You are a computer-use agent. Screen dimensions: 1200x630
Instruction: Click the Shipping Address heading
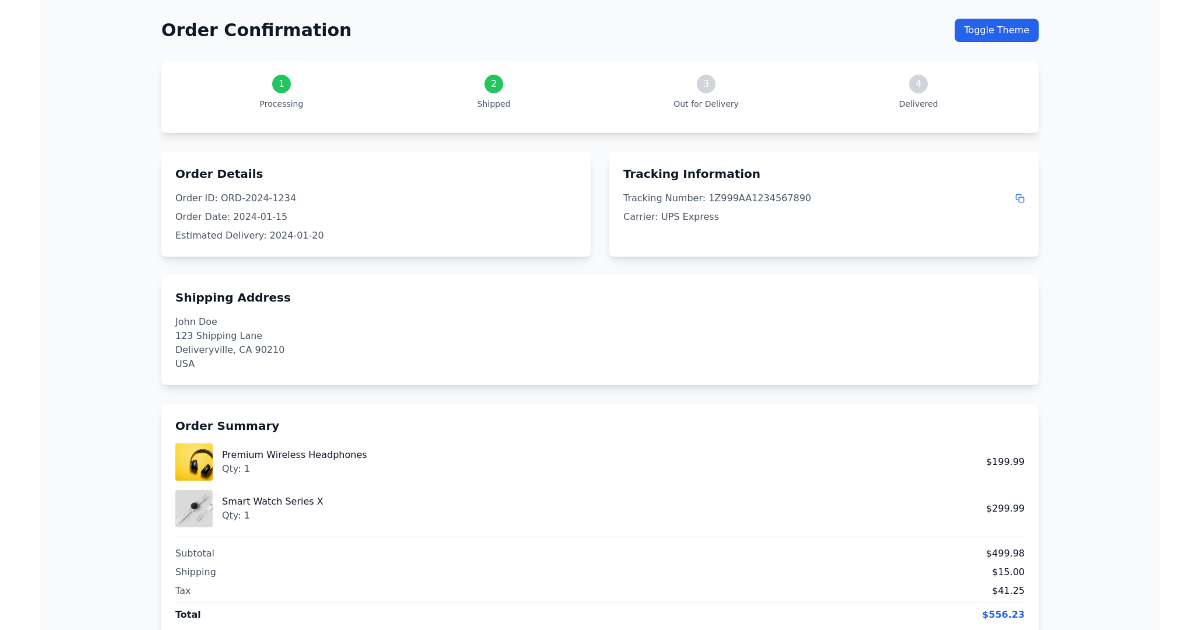pyautogui.click(x=233, y=297)
